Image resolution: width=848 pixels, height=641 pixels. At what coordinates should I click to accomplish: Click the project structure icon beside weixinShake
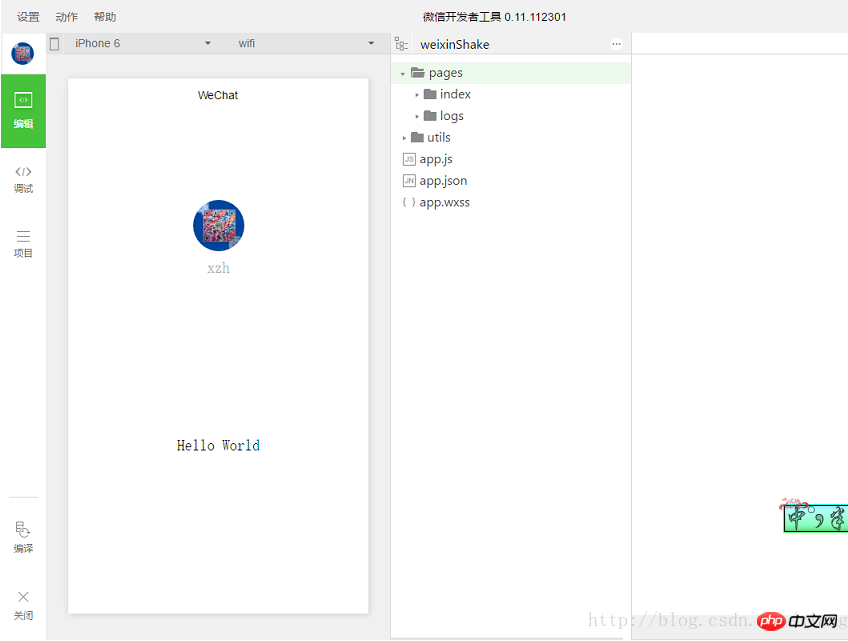tap(401, 44)
